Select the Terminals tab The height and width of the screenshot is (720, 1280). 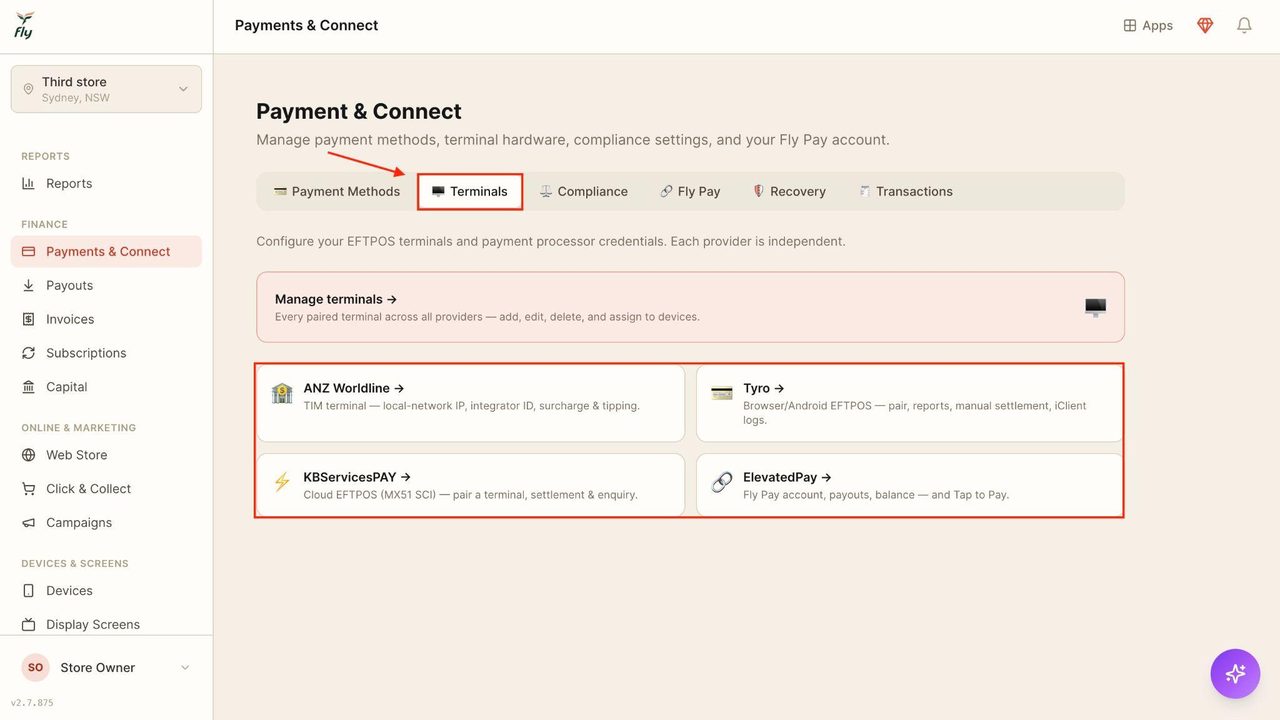(x=470, y=192)
